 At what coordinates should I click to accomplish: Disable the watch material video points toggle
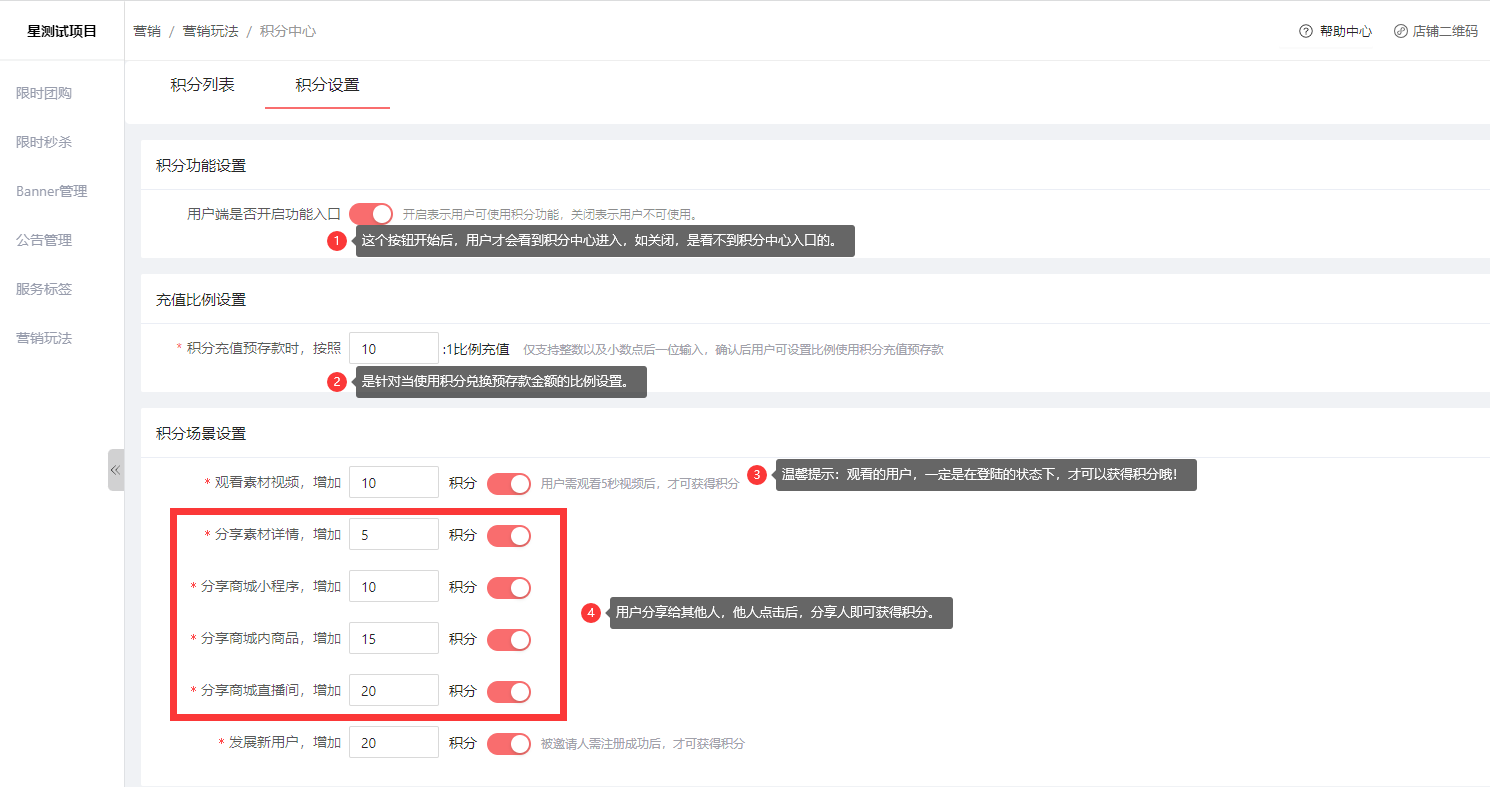[x=508, y=484]
